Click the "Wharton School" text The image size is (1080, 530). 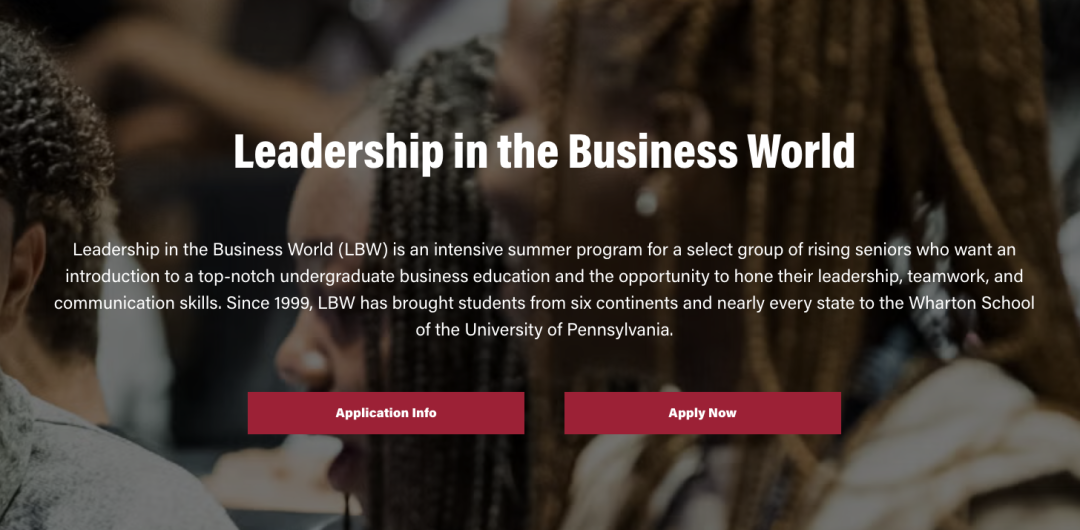click(972, 303)
